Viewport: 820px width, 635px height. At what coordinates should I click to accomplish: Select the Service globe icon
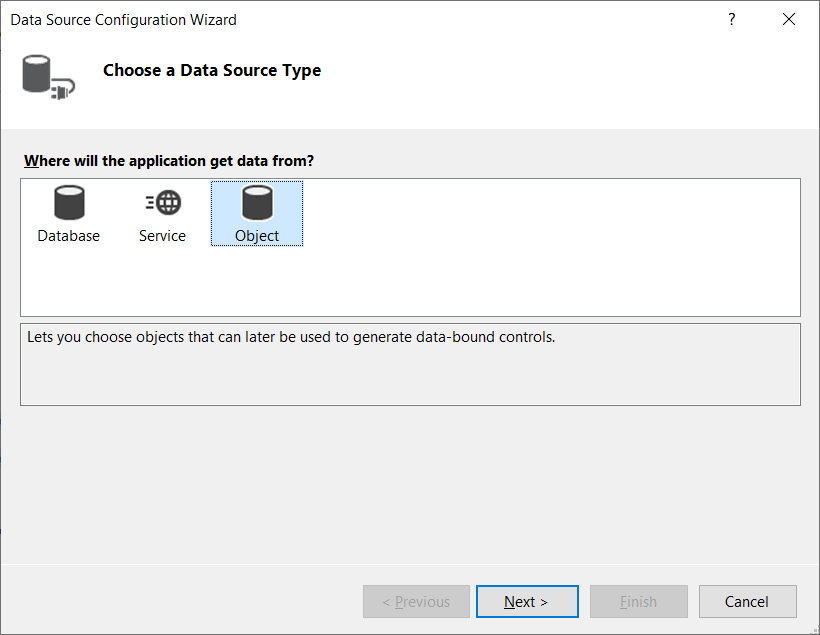point(163,202)
